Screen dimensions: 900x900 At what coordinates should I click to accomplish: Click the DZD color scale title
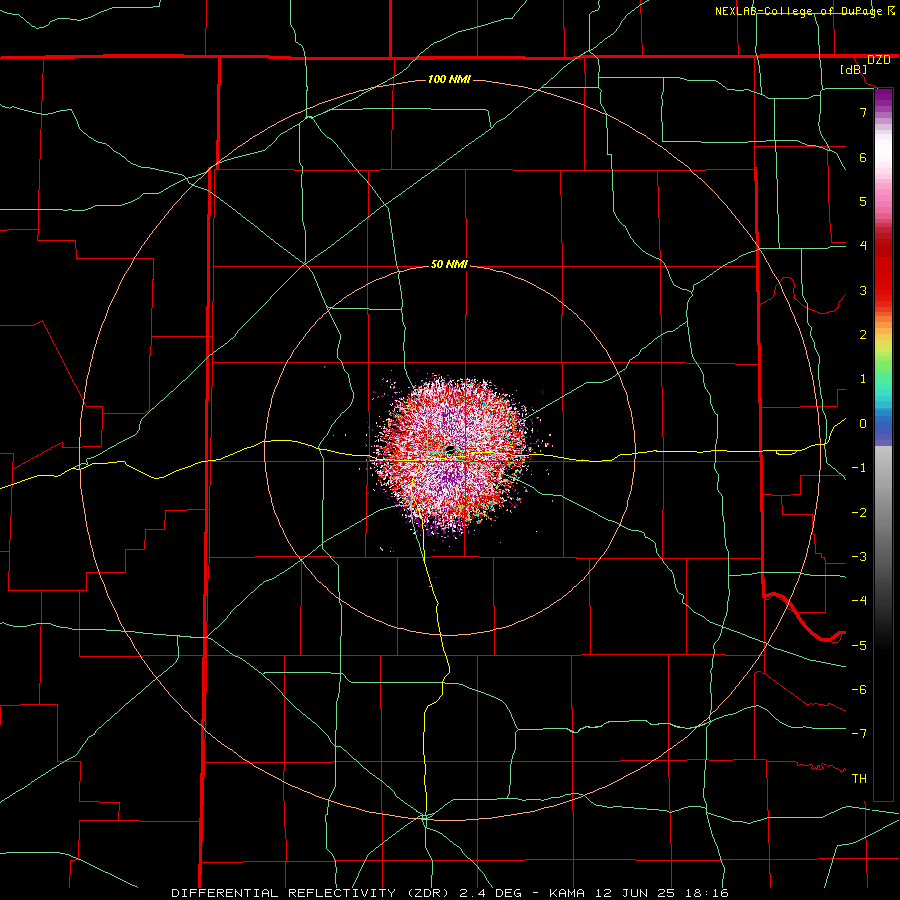tap(879, 60)
